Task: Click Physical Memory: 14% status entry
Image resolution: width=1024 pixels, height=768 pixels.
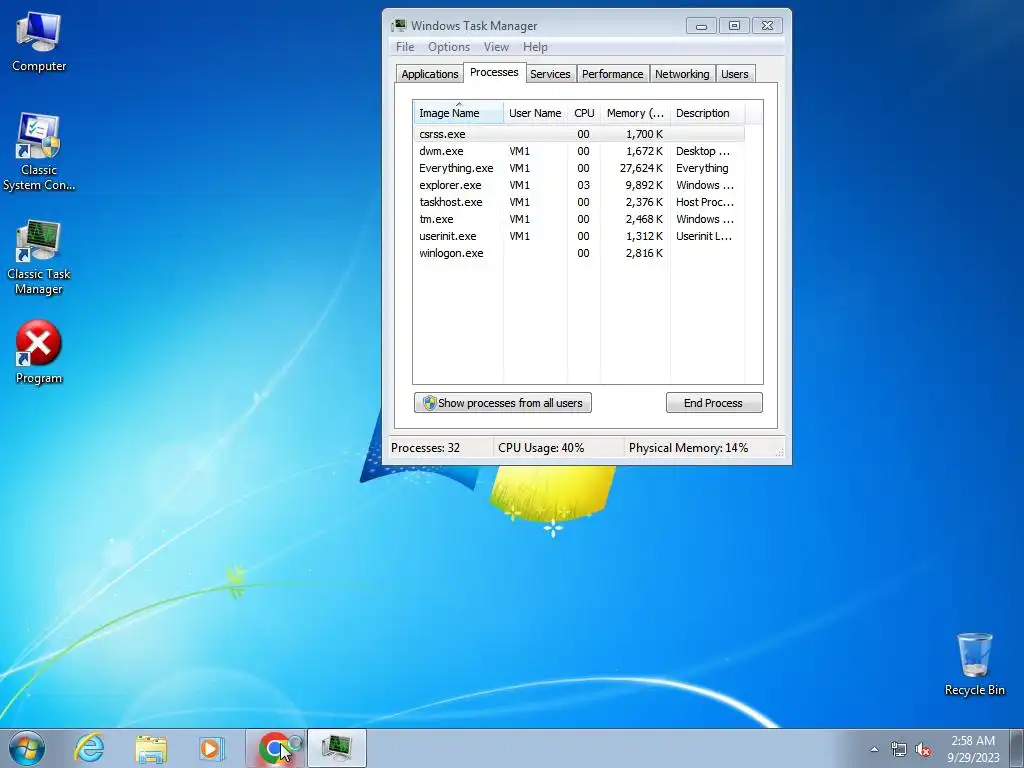Action: [x=688, y=448]
